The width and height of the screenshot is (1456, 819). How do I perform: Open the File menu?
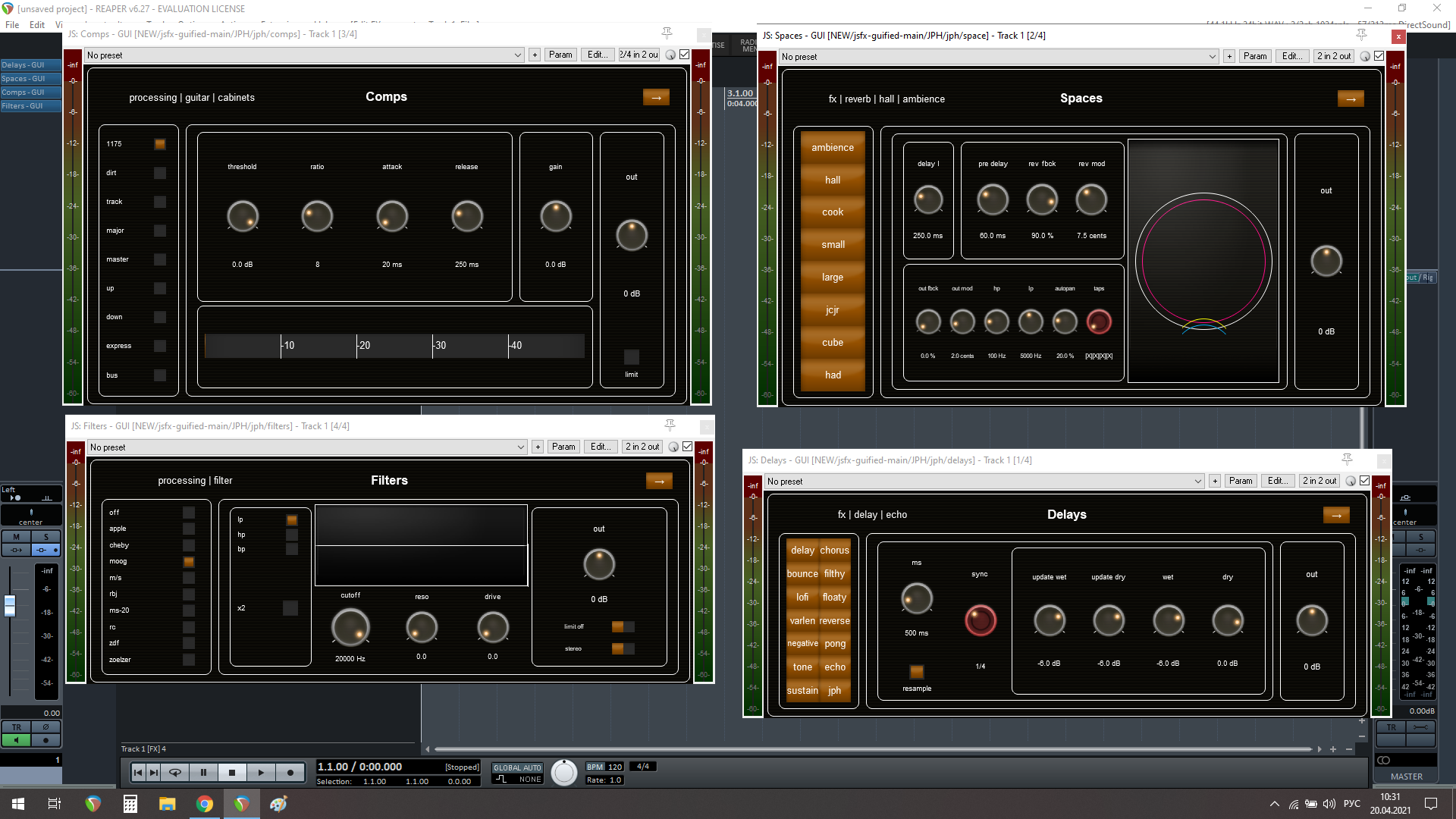tap(12, 24)
